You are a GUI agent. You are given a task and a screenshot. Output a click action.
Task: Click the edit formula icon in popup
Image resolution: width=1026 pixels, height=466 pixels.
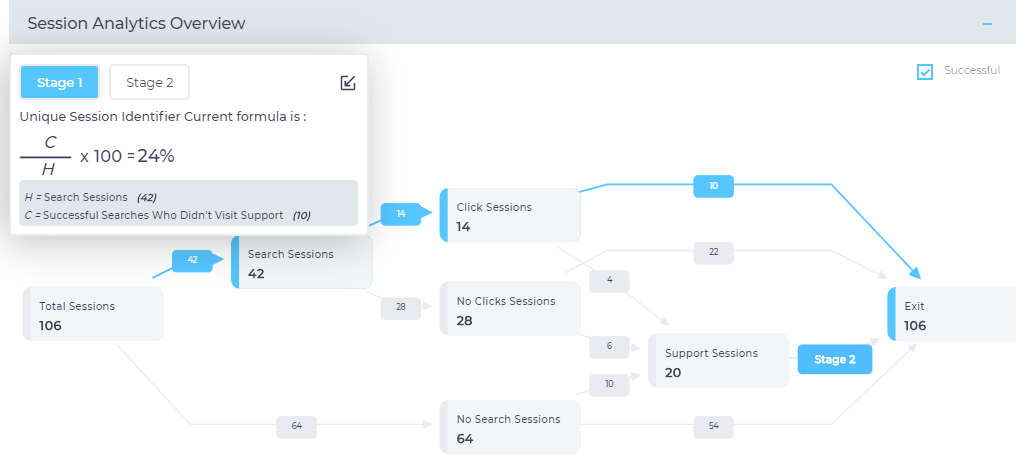pos(348,83)
